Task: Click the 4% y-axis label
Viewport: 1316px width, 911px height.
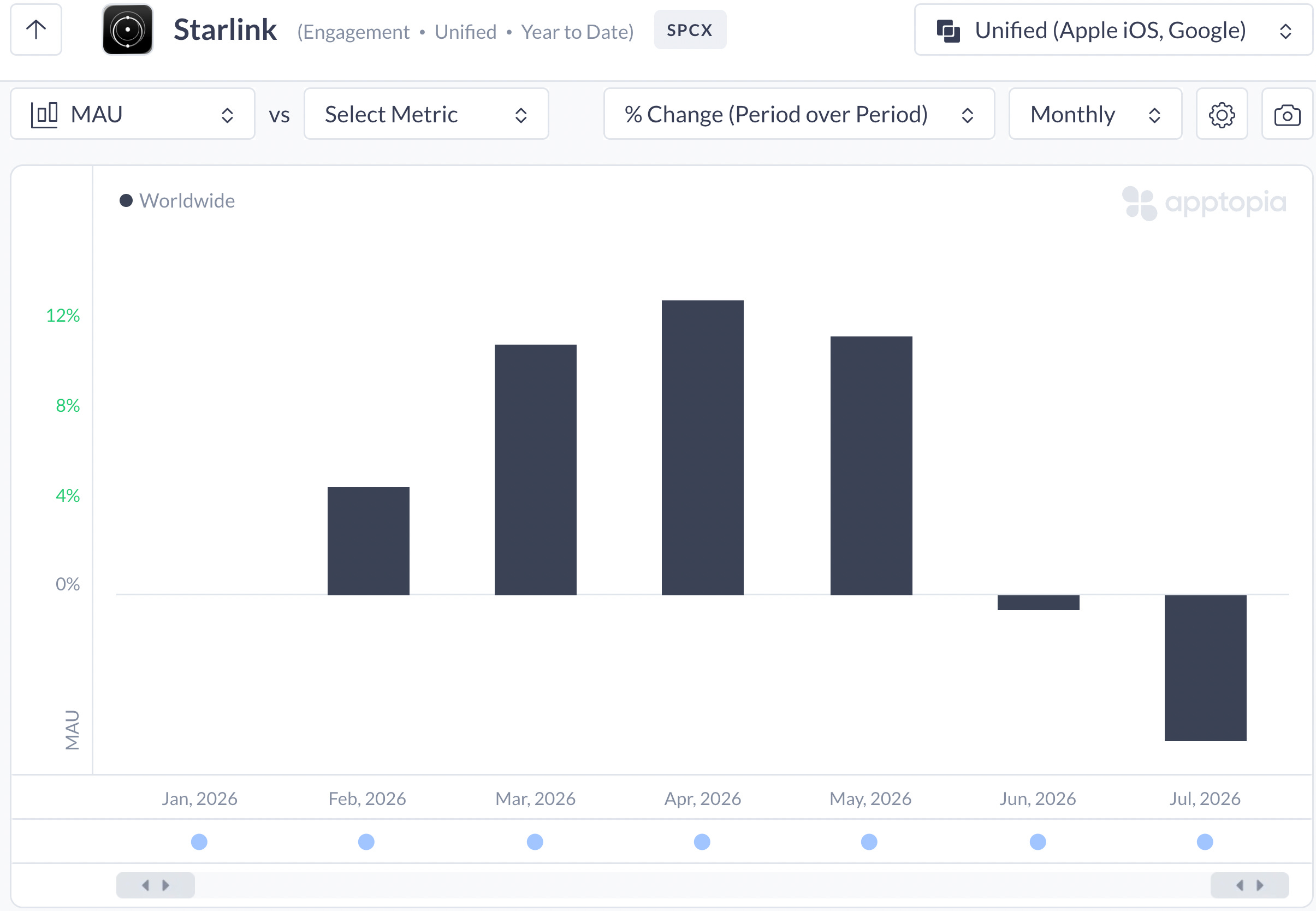Action: tap(68, 496)
